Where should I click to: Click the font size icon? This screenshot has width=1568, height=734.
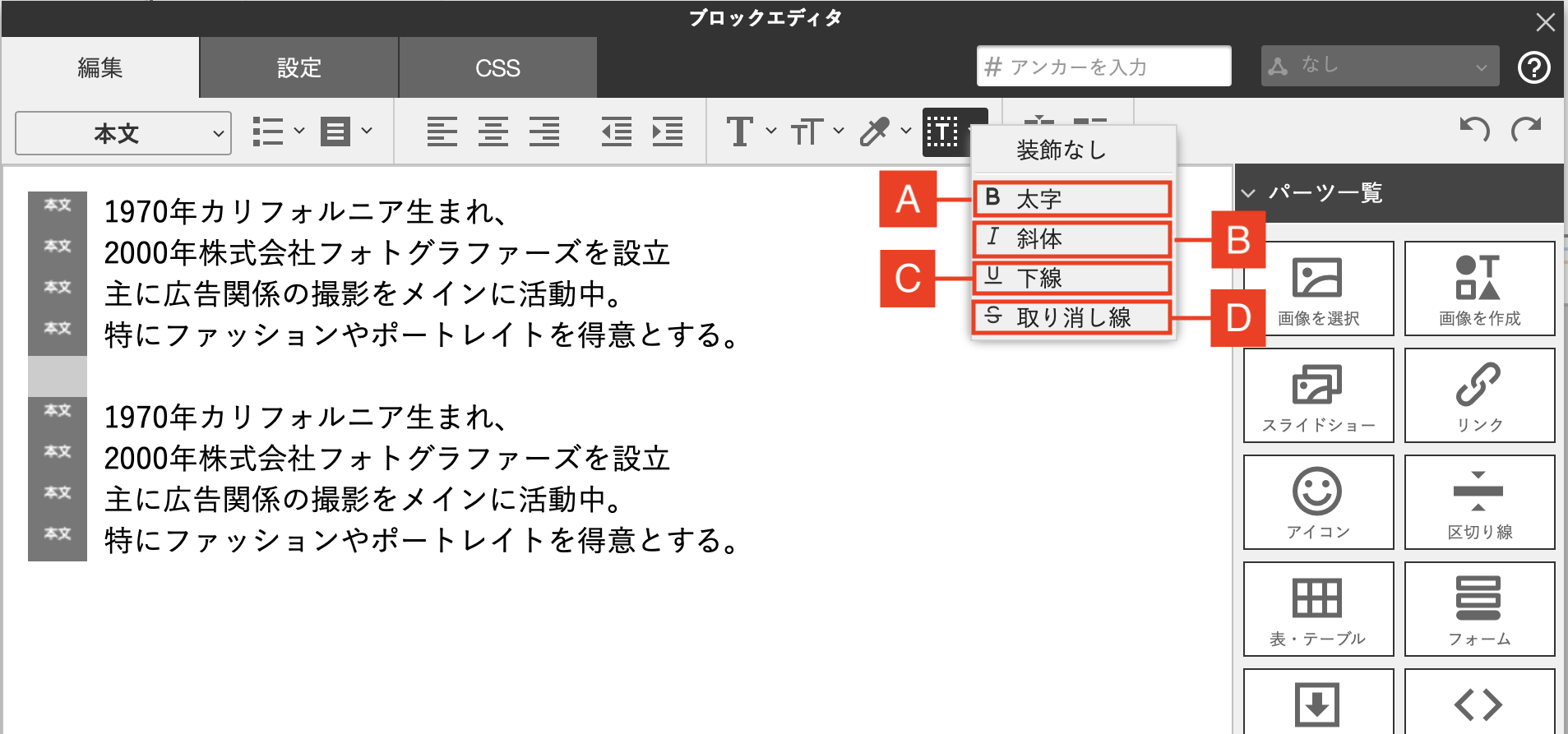point(807,132)
